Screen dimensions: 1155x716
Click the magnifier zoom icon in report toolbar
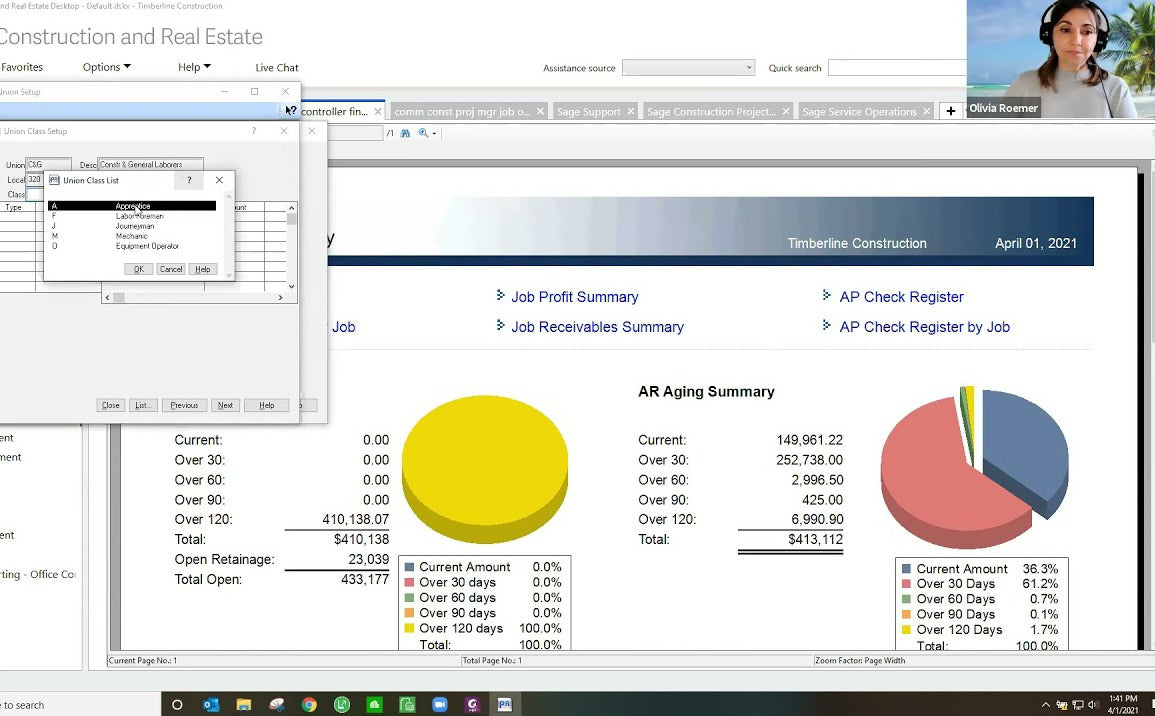[x=423, y=133]
